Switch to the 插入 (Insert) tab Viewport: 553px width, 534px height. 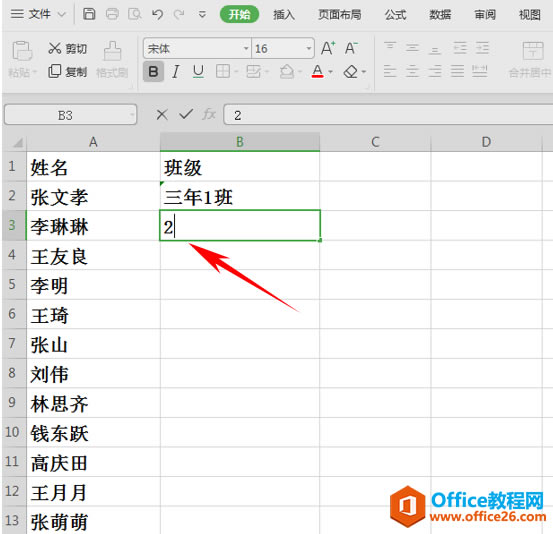coord(284,15)
